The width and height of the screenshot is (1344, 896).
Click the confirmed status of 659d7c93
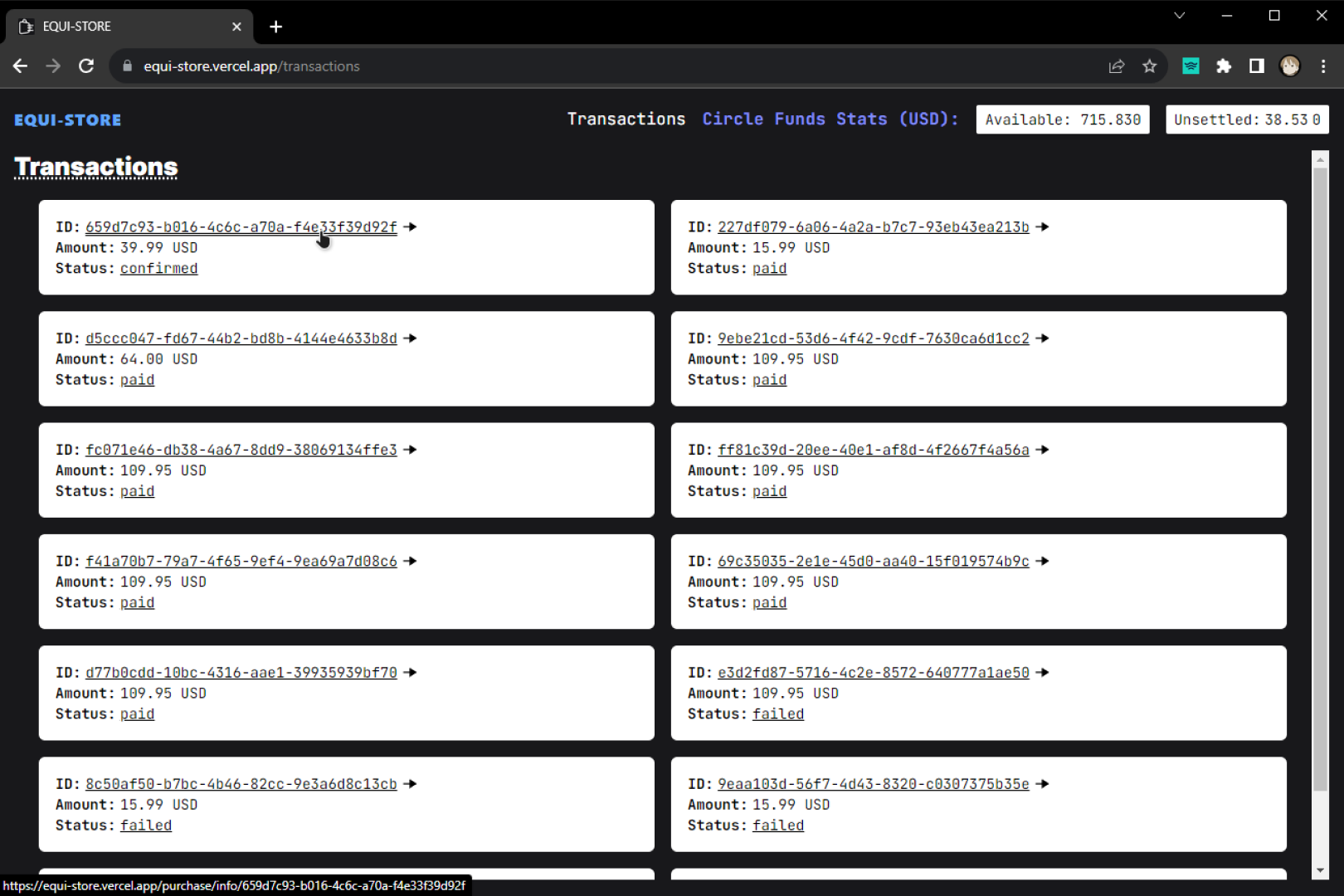point(159,269)
